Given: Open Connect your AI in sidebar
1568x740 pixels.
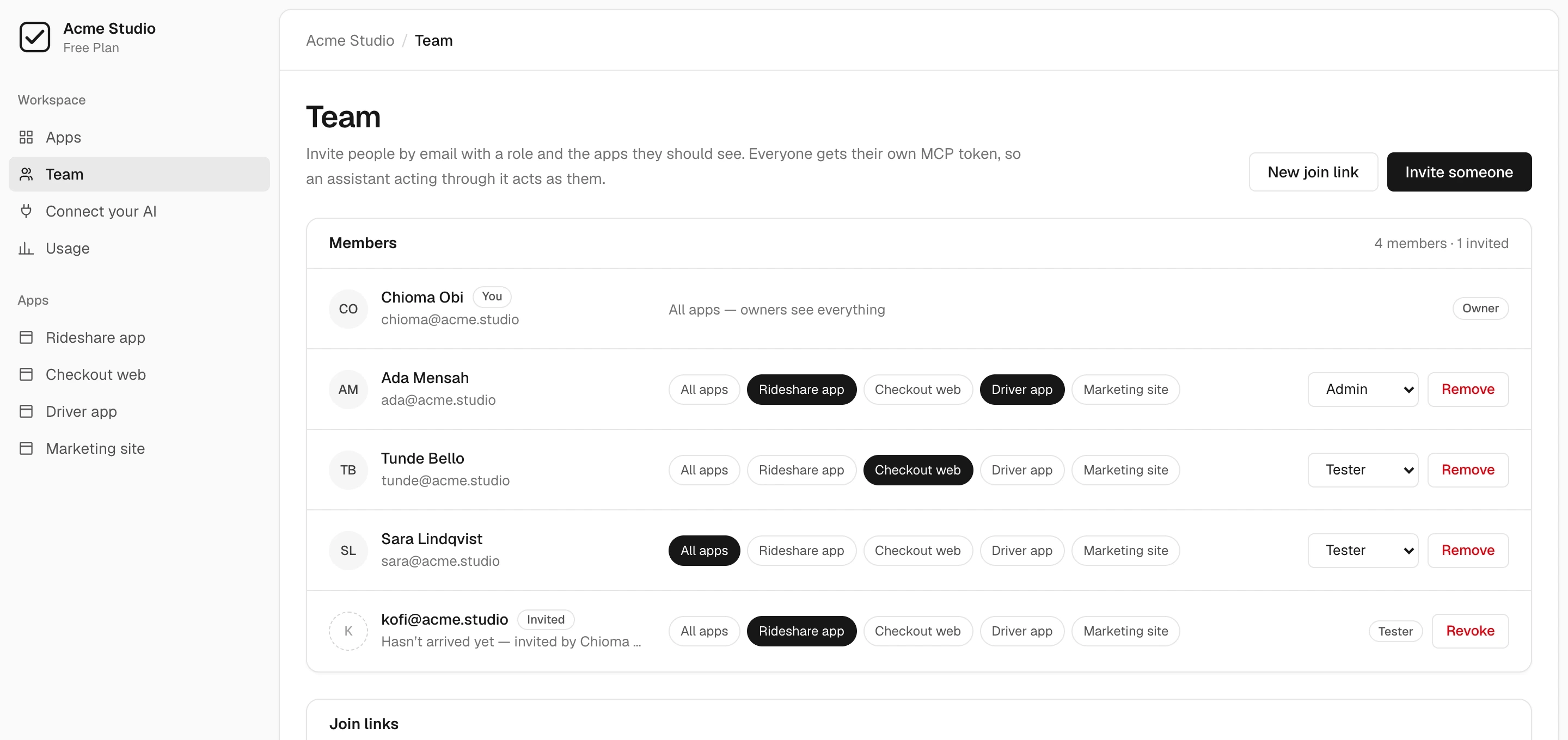Looking at the screenshot, I should click(x=139, y=211).
